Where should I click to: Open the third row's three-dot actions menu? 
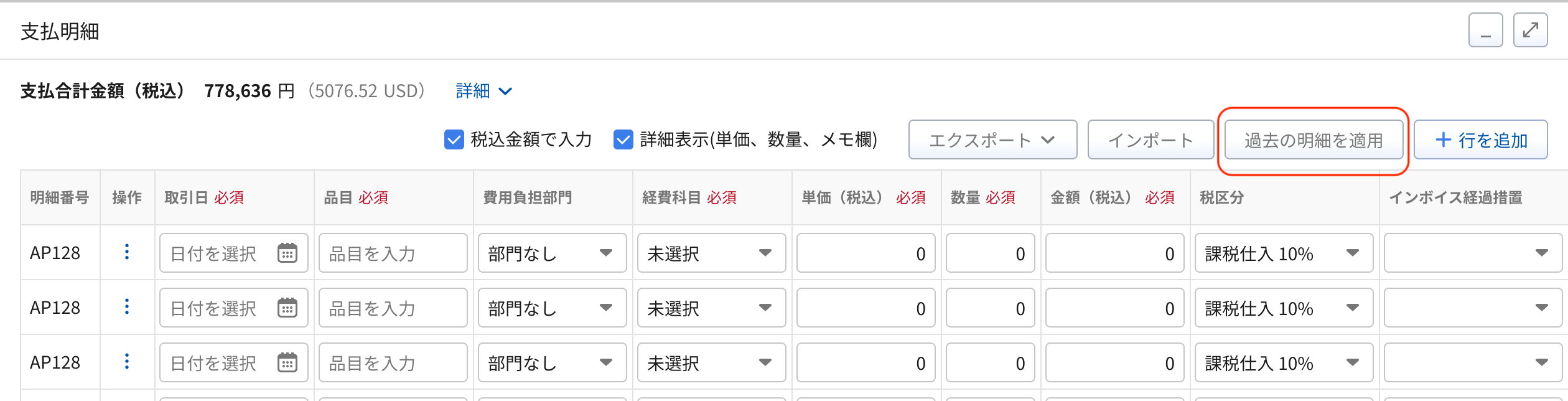[x=127, y=362]
